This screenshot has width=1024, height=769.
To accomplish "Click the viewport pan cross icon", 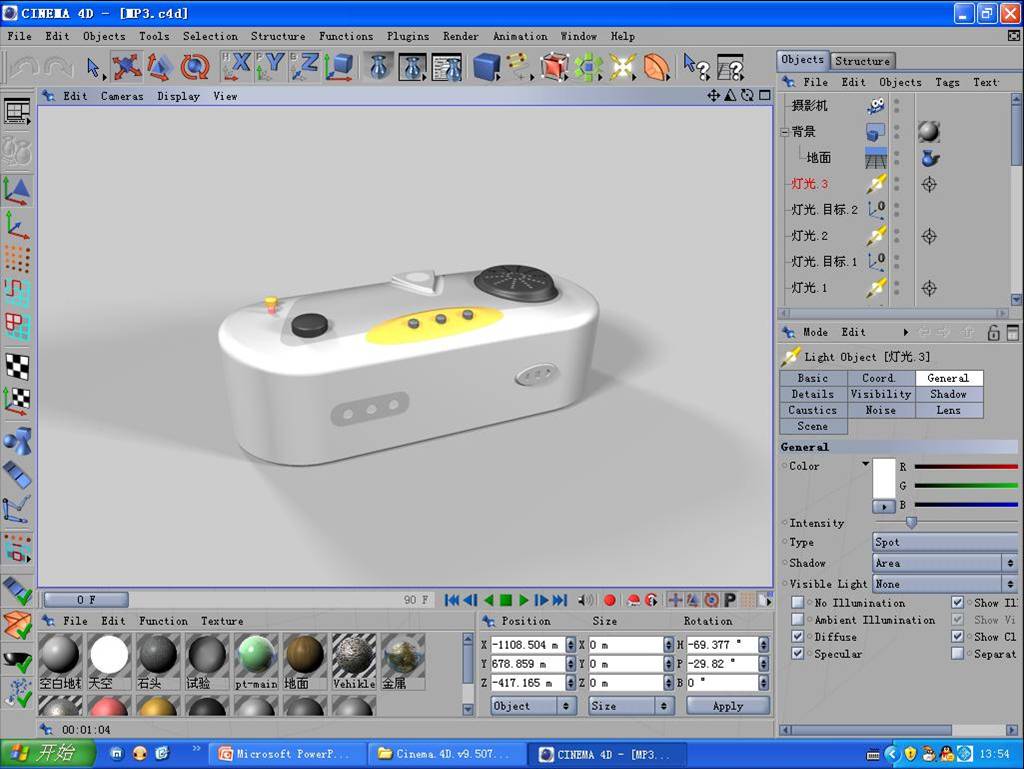I will point(713,95).
